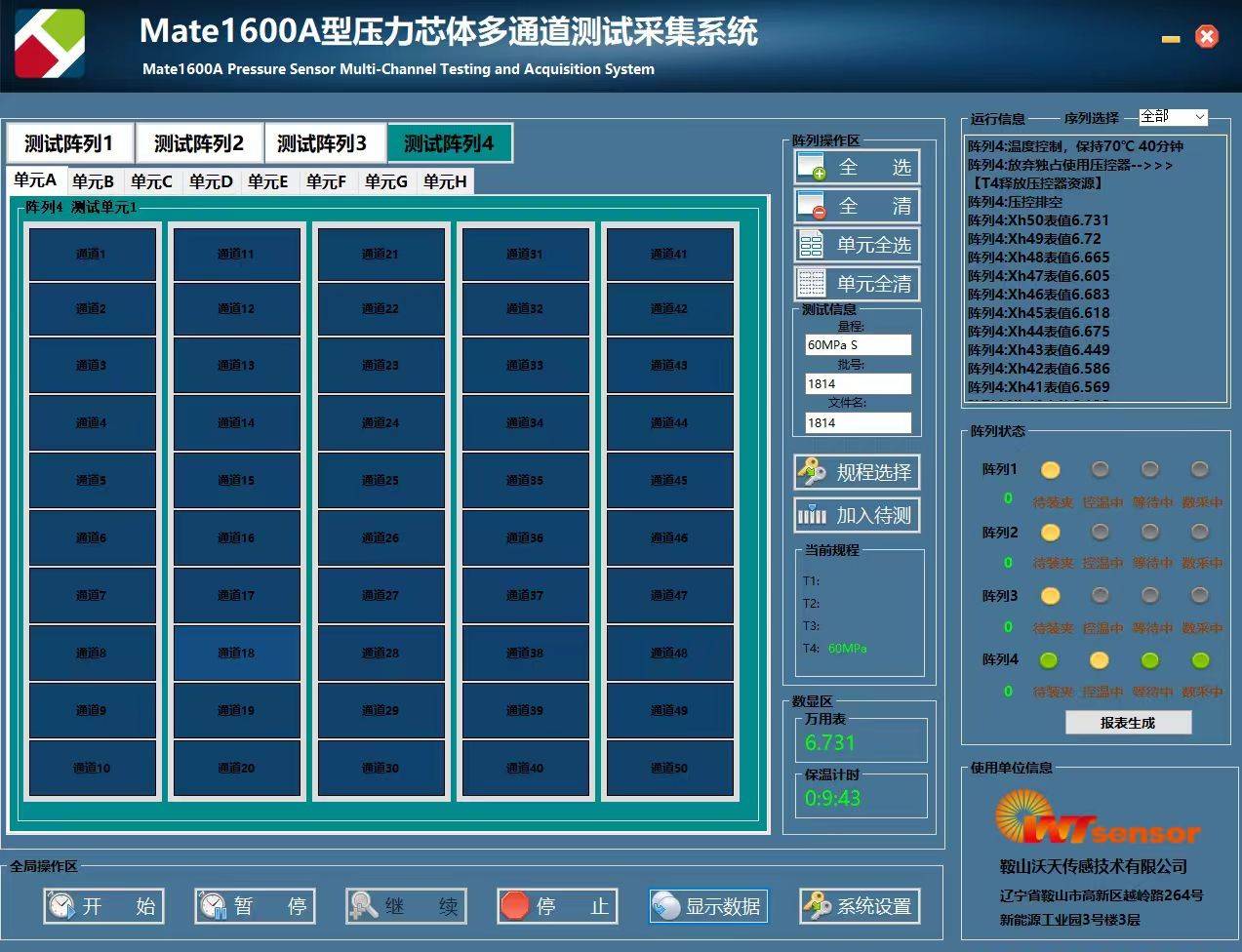Click log line 阵列4:Xh41表值6.569

[1038, 387]
